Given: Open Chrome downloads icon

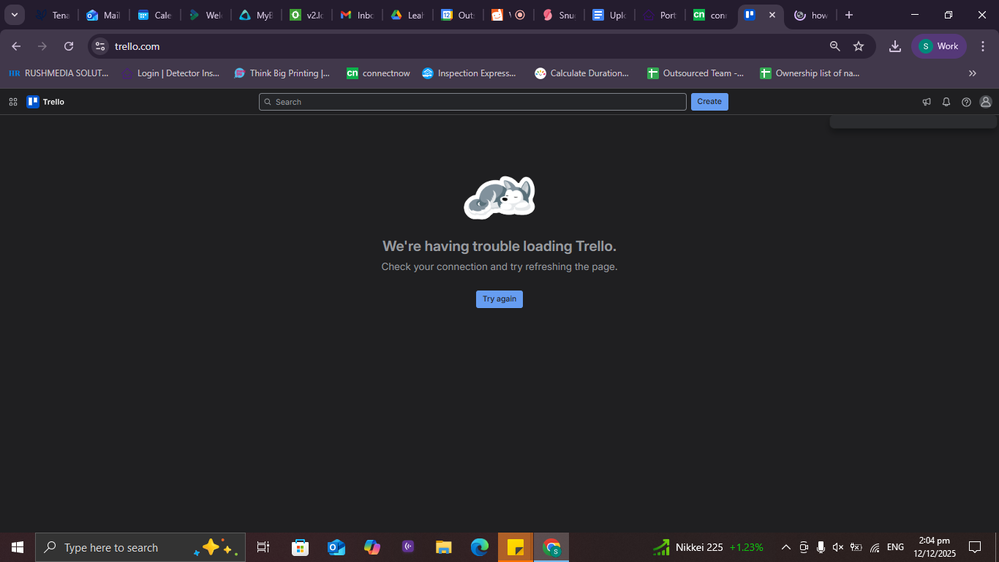Looking at the screenshot, I should pos(895,46).
